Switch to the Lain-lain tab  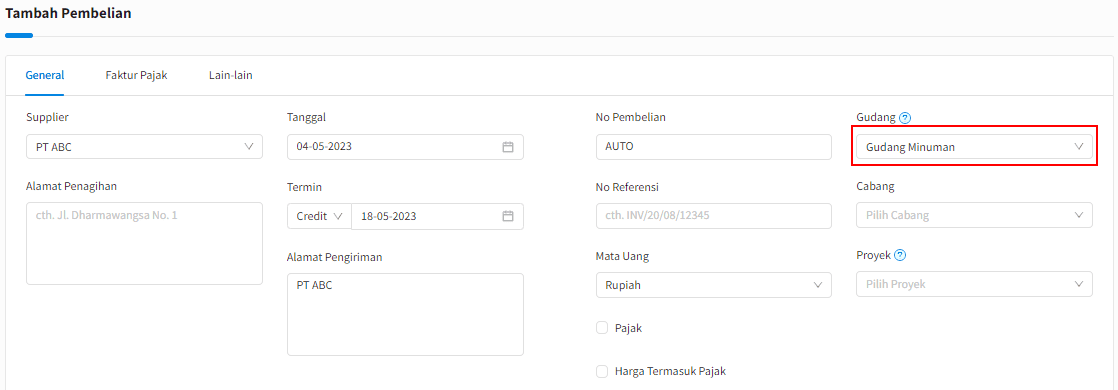pyautogui.click(x=230, y=75)
